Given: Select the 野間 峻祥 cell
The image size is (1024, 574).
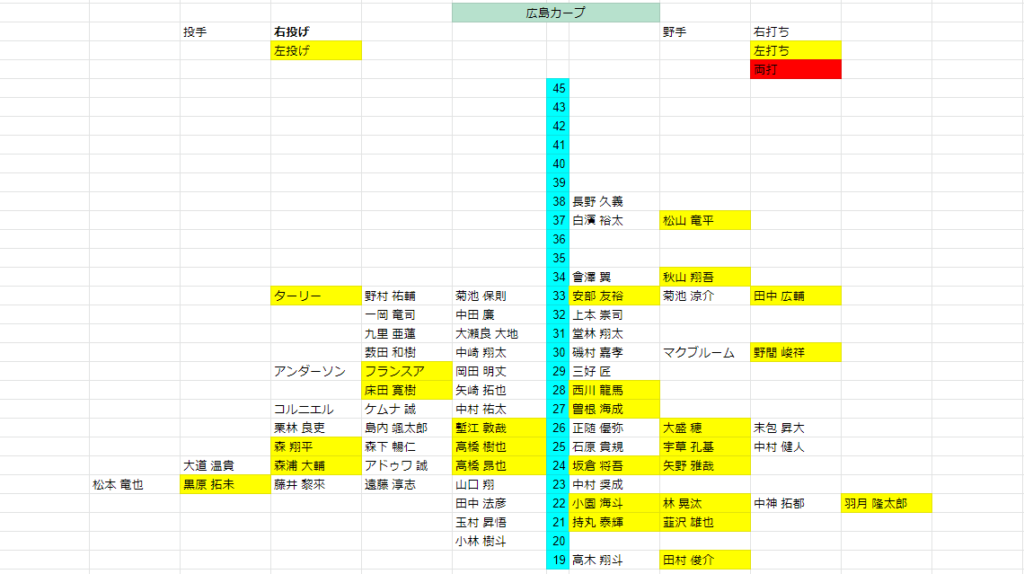Looking at the screenshot, I should point(795,353).
